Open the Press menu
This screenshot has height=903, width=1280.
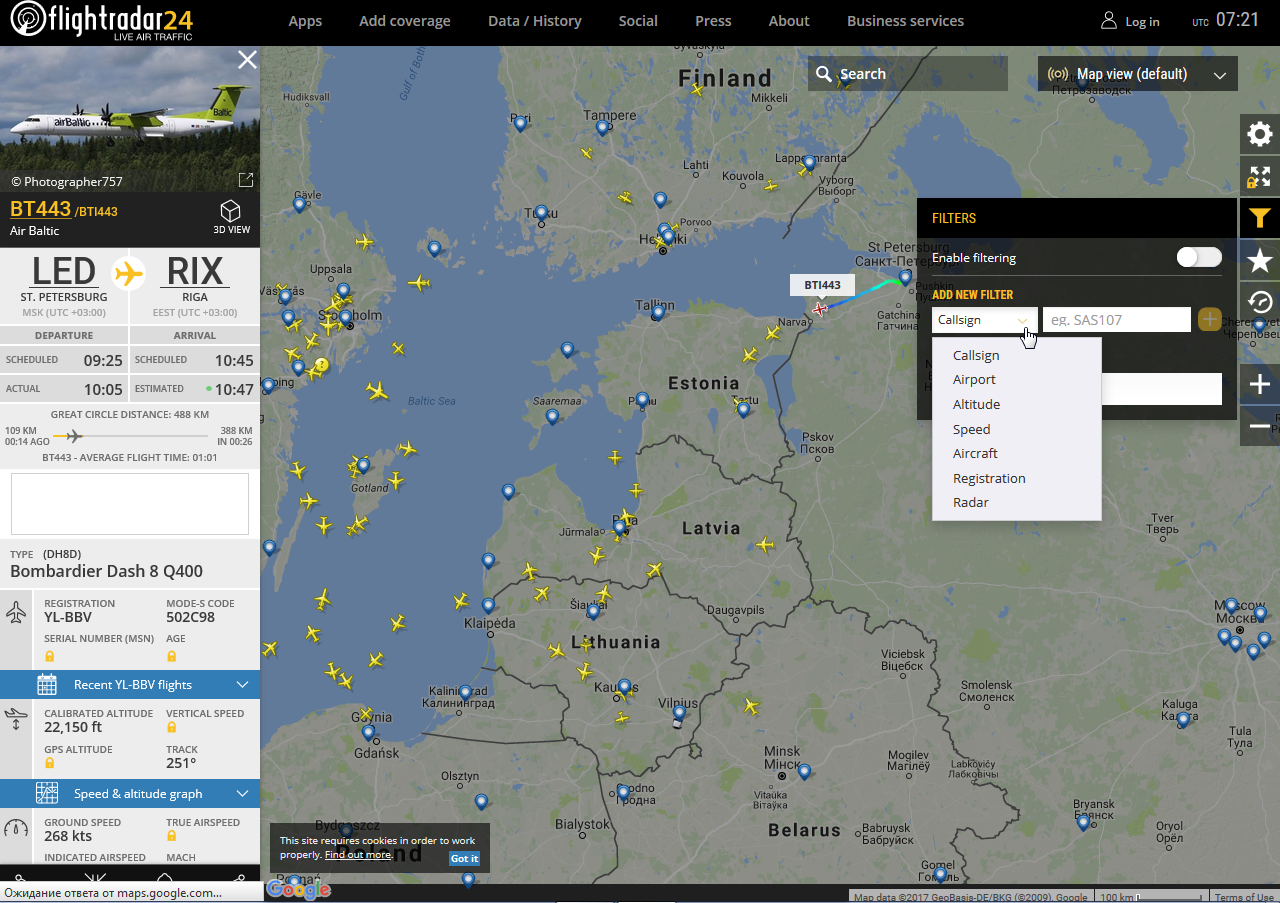click(714, 21)
